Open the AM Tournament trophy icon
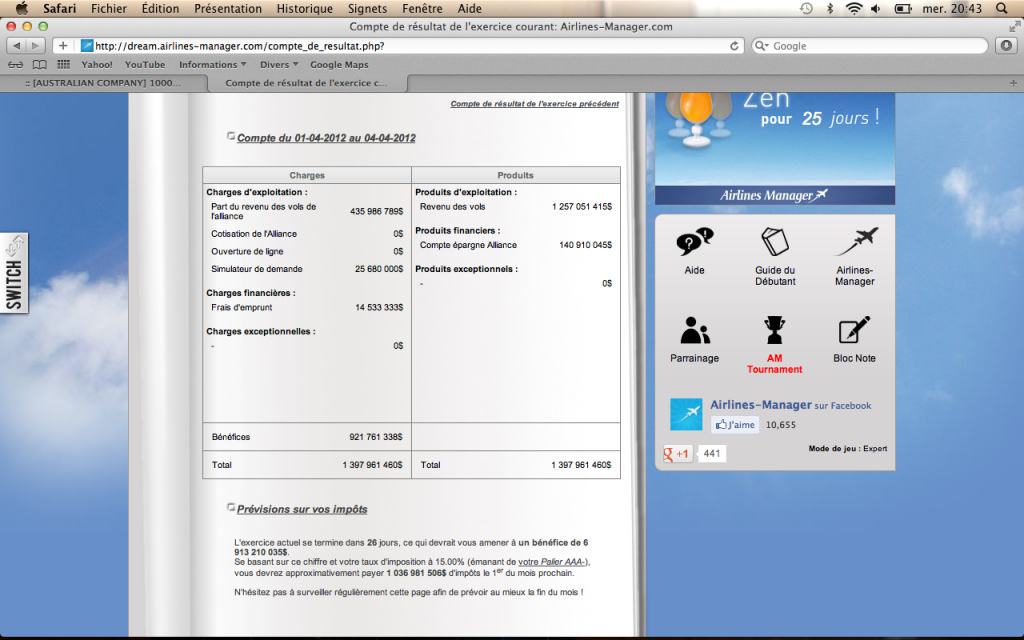Screen dimensions: 1024x640 (x=775, y=330)
